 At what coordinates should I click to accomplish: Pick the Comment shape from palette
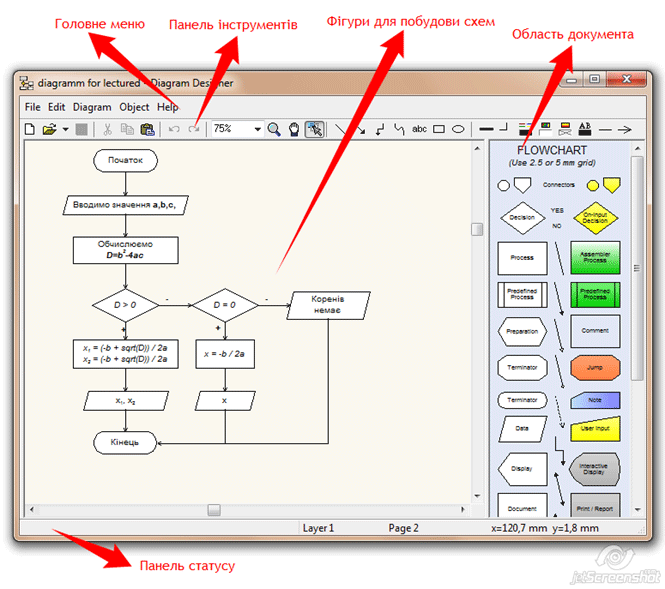point(595,331)
